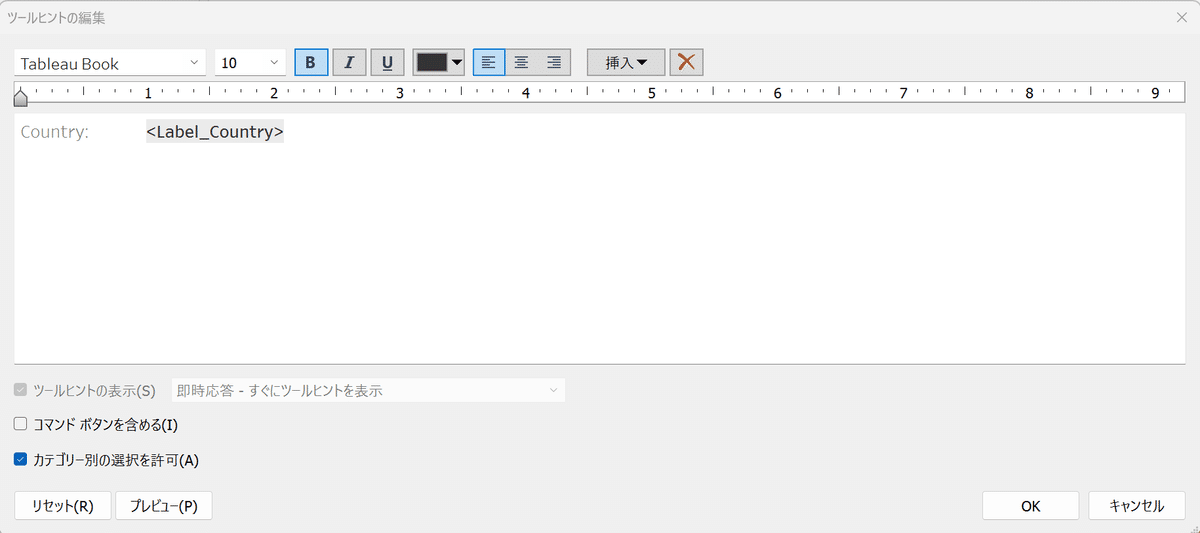Open the font size 10 dropdown
The image size is (1200, 533).
click(x=250, y=63)
